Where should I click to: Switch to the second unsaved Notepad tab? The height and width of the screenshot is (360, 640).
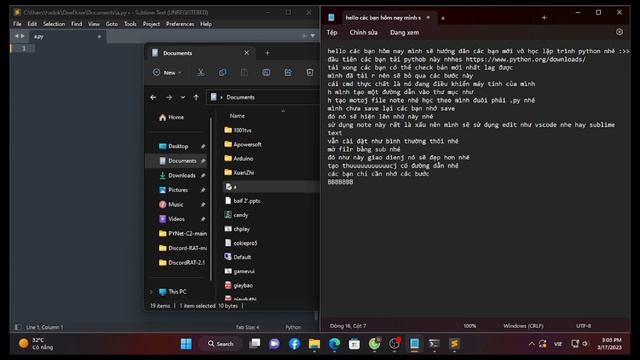coord(443,18)
